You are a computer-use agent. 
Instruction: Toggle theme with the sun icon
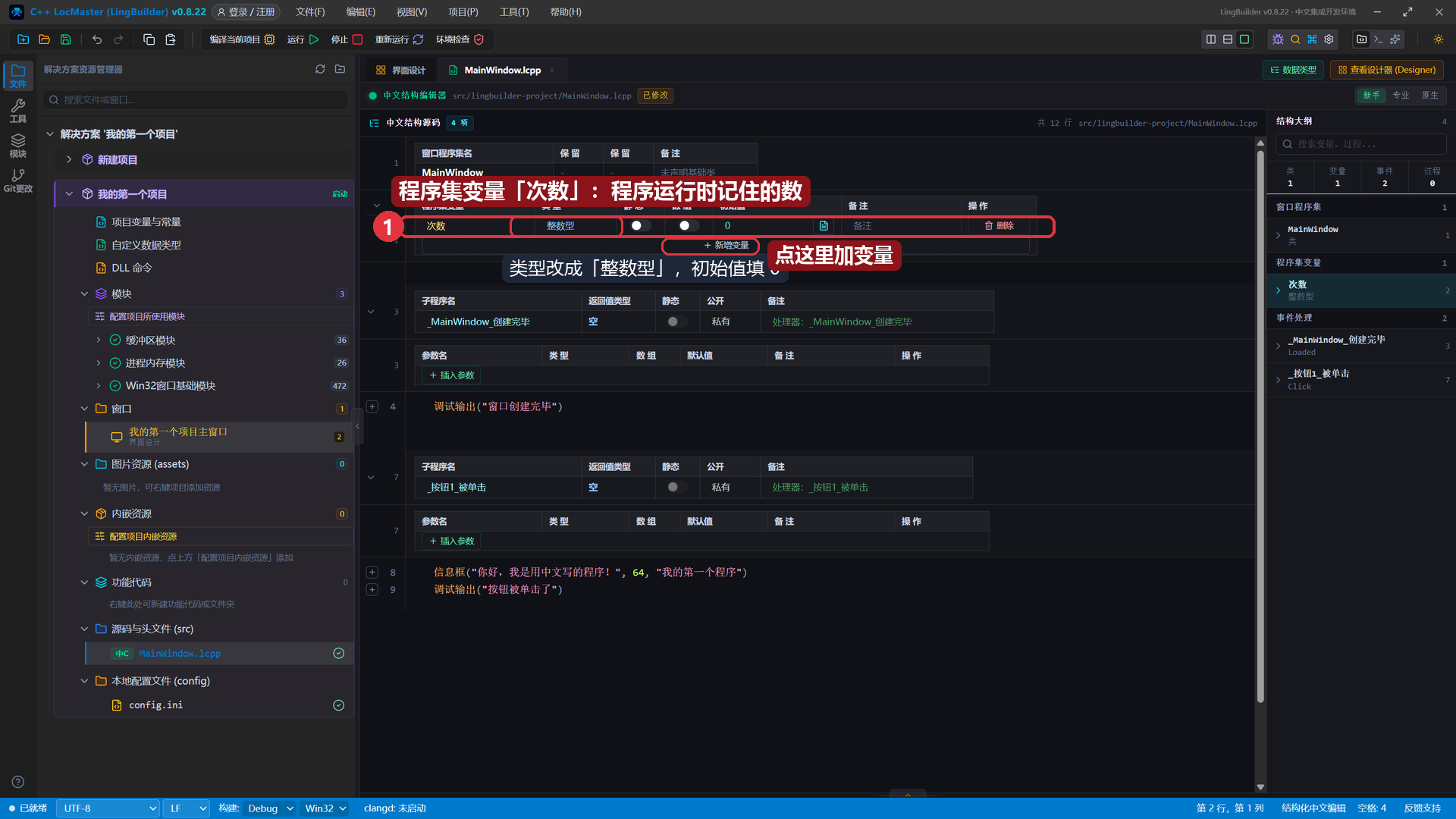(1439, 39)
